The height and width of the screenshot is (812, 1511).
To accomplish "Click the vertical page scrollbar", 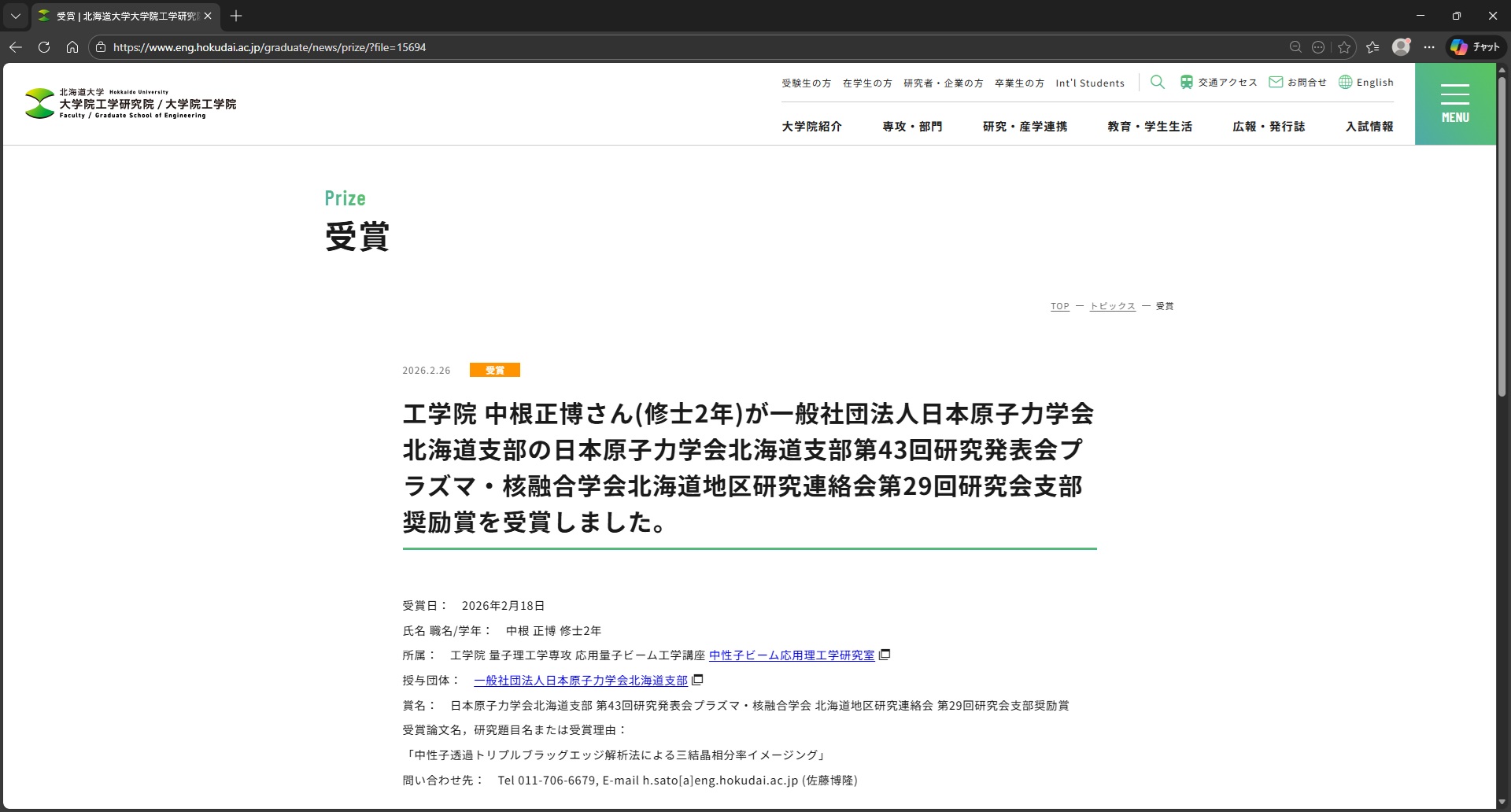I will coord(1502,236).
